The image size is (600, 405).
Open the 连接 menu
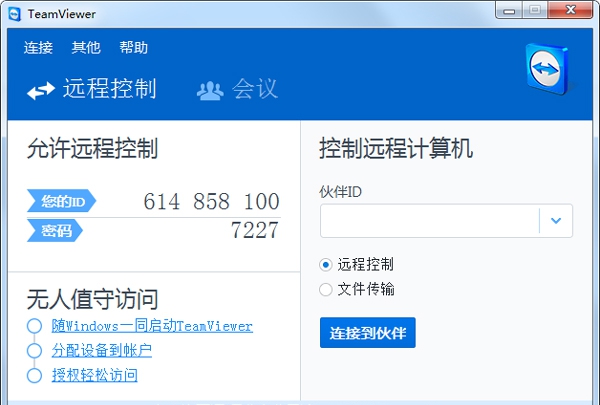(38, 48)
